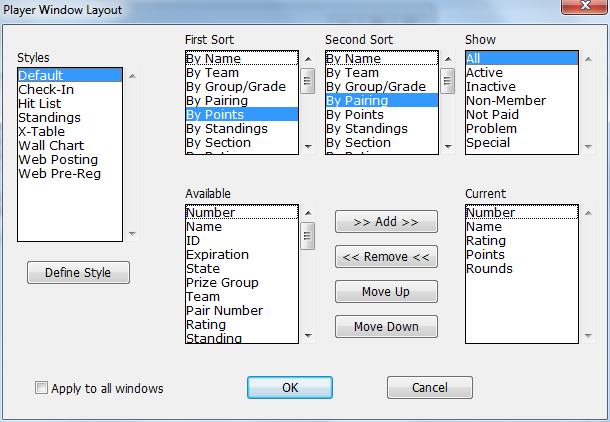Viewport: 610px width, 422px height.
Task: Click the Remove button
Action: point(386,257)
